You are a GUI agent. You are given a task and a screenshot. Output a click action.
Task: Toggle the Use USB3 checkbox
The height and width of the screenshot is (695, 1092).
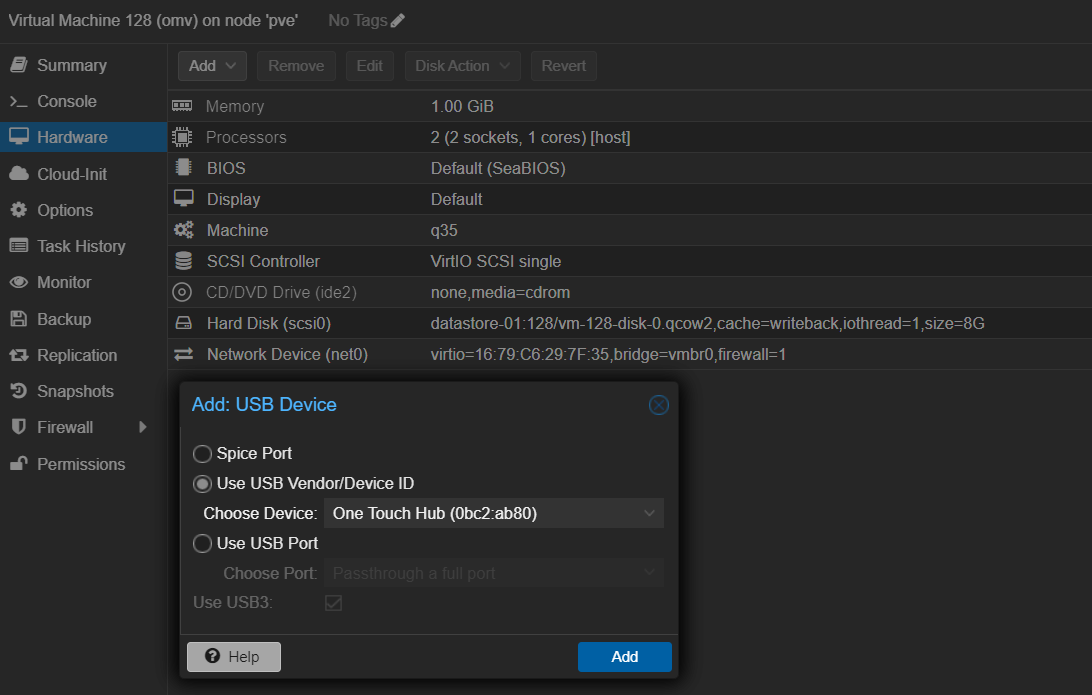tap(333, 603)
